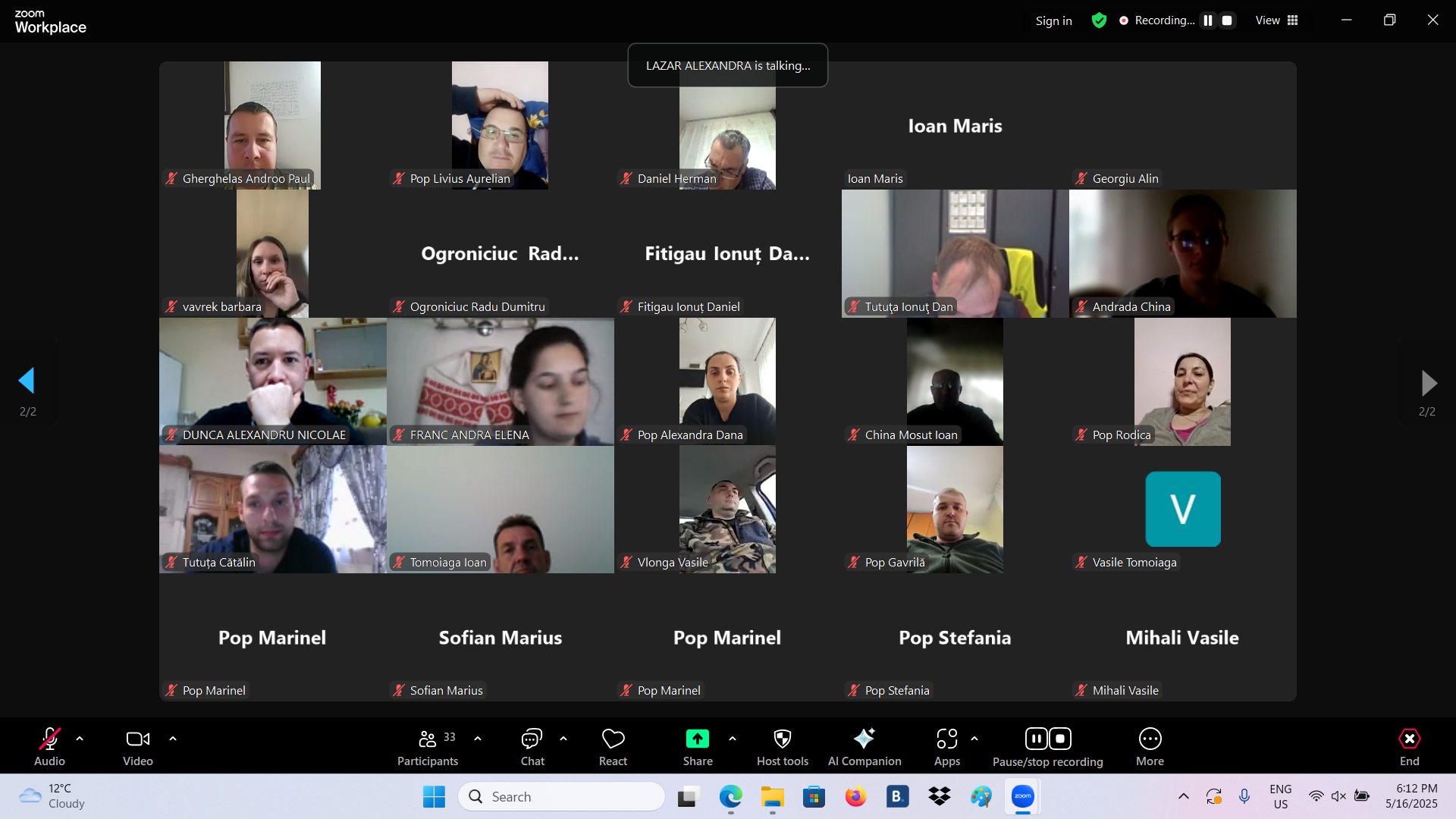This screenshot has height=819, width=1456.
Task: Open AI Companion
Action: click(864, 747)
